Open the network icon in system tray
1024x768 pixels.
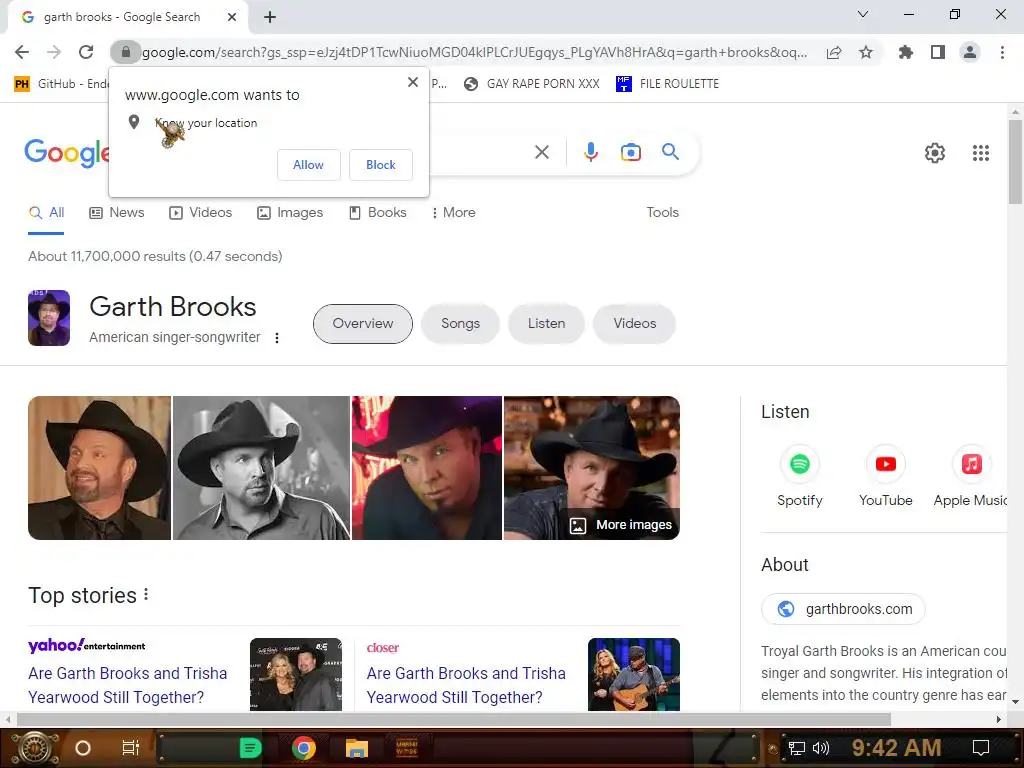coord(797,748)
